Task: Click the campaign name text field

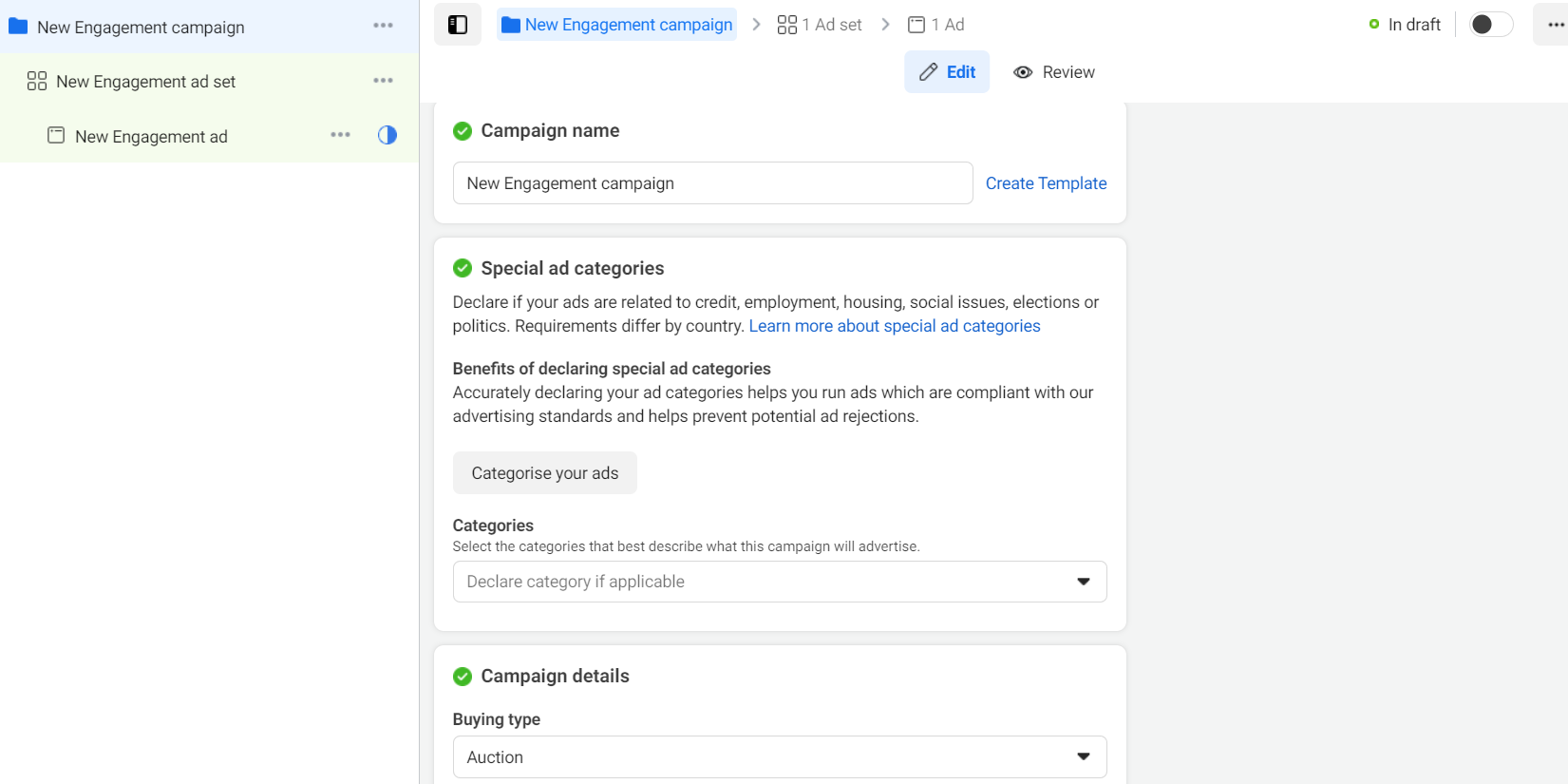Action: coord(712,183)
